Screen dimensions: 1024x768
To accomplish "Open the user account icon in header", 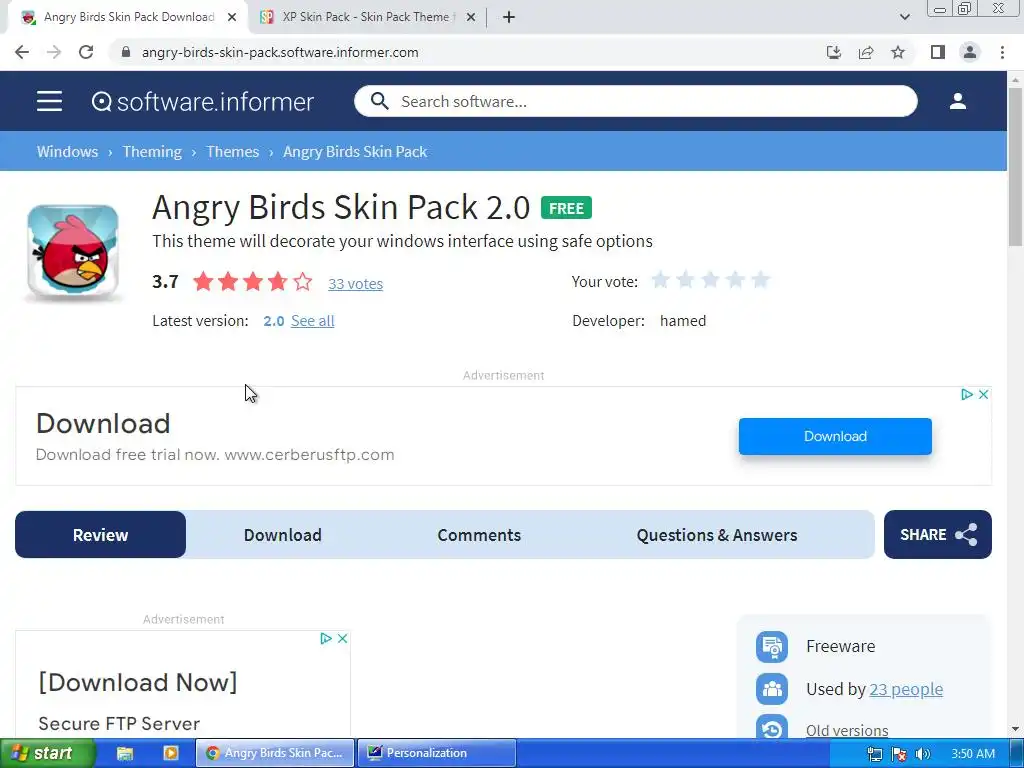I will click(x=957, y=101).
